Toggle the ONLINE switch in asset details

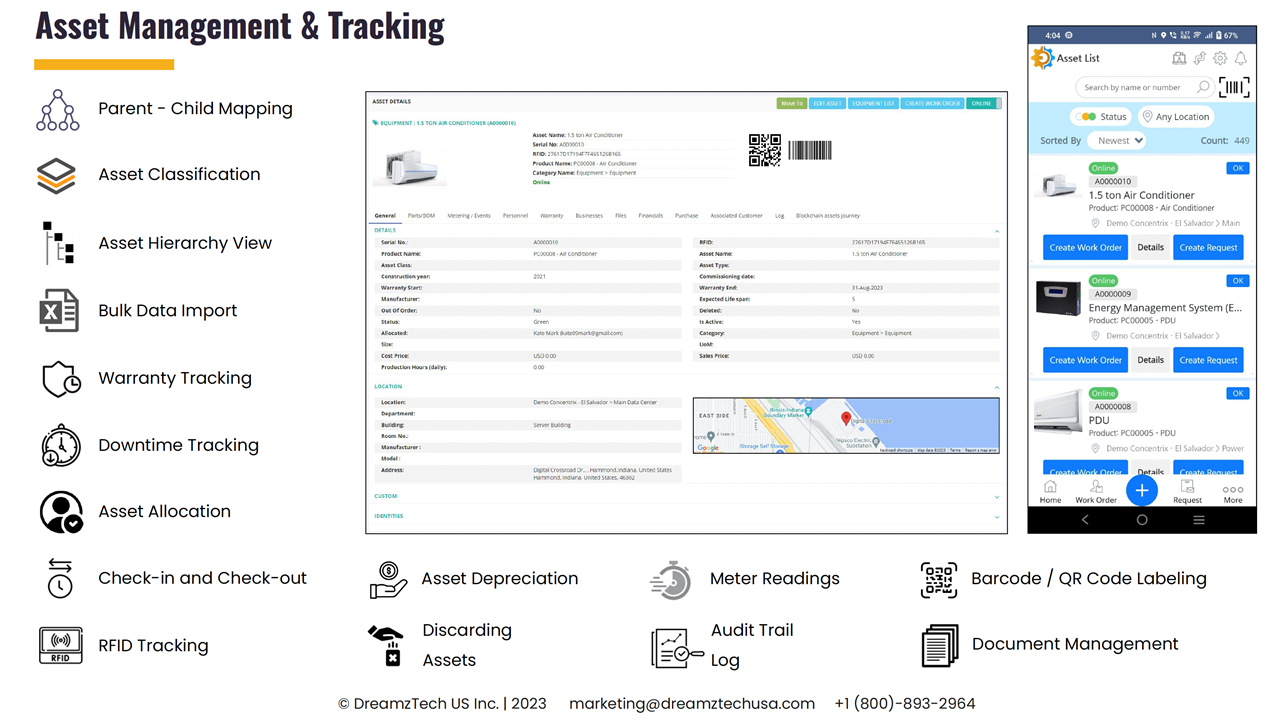[x=984, y=103]
